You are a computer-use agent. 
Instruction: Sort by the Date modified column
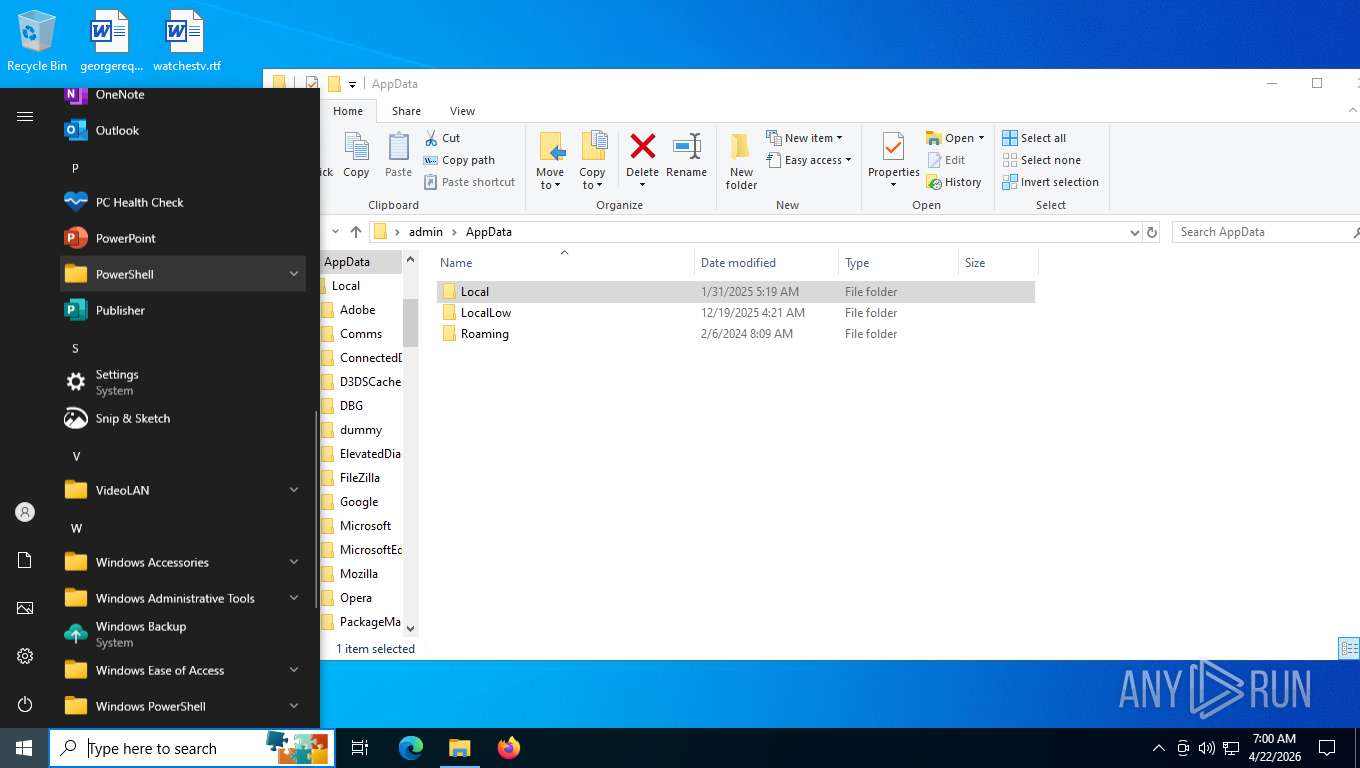point(766,263)
